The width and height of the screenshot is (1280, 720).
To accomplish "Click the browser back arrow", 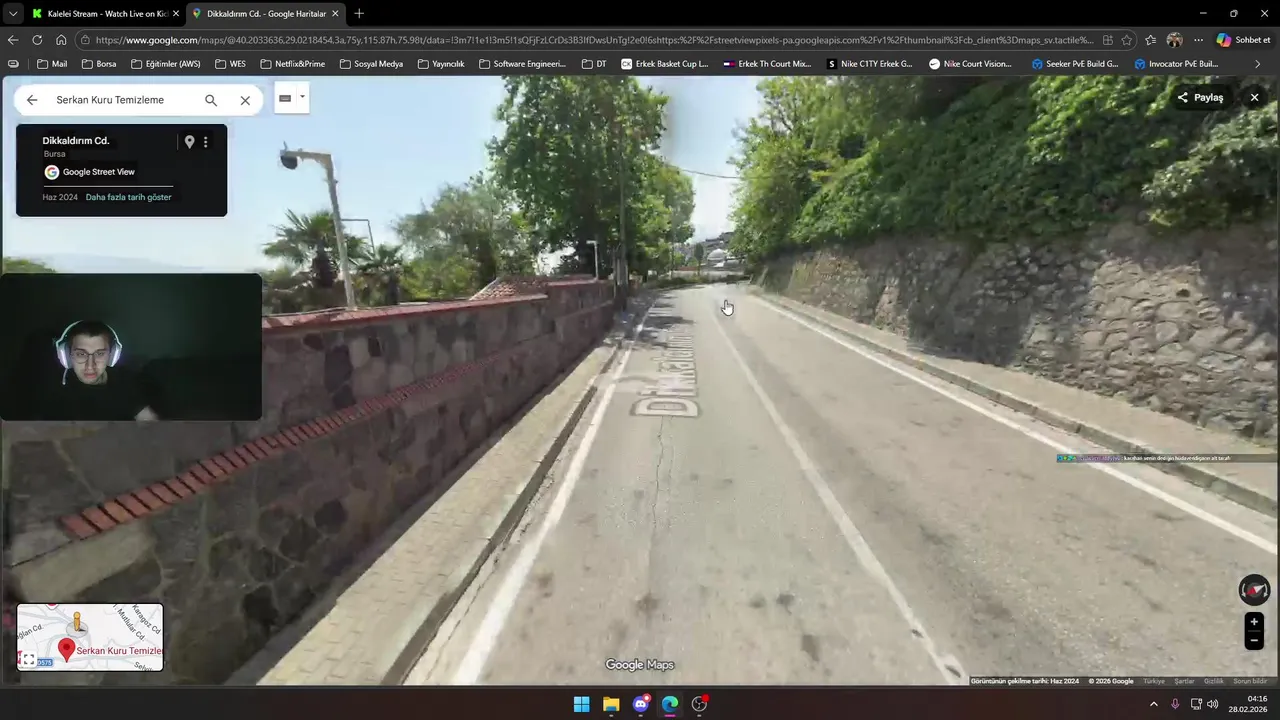I will (x=13, y=40).
